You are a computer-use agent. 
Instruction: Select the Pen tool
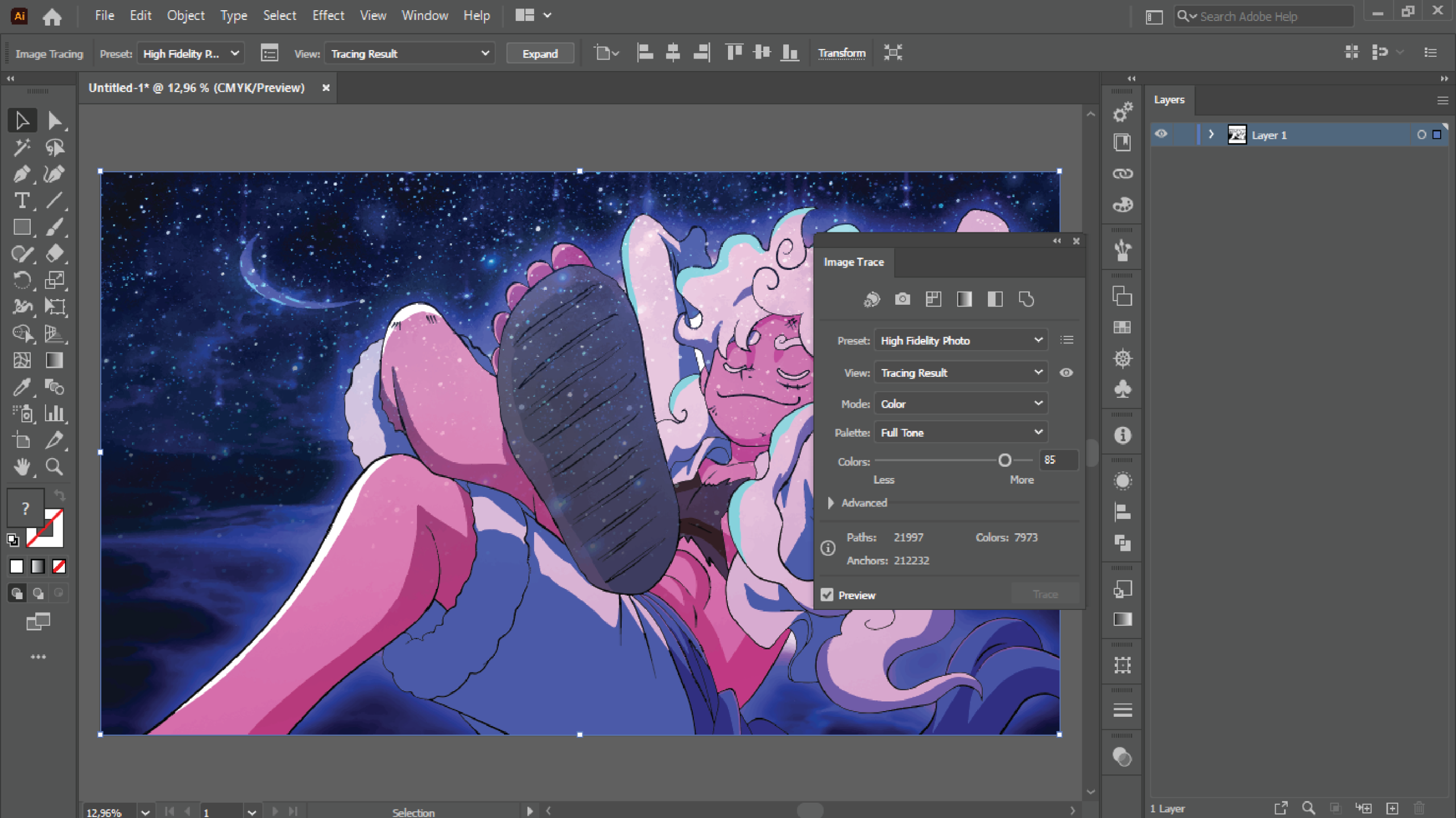point(22,174)
